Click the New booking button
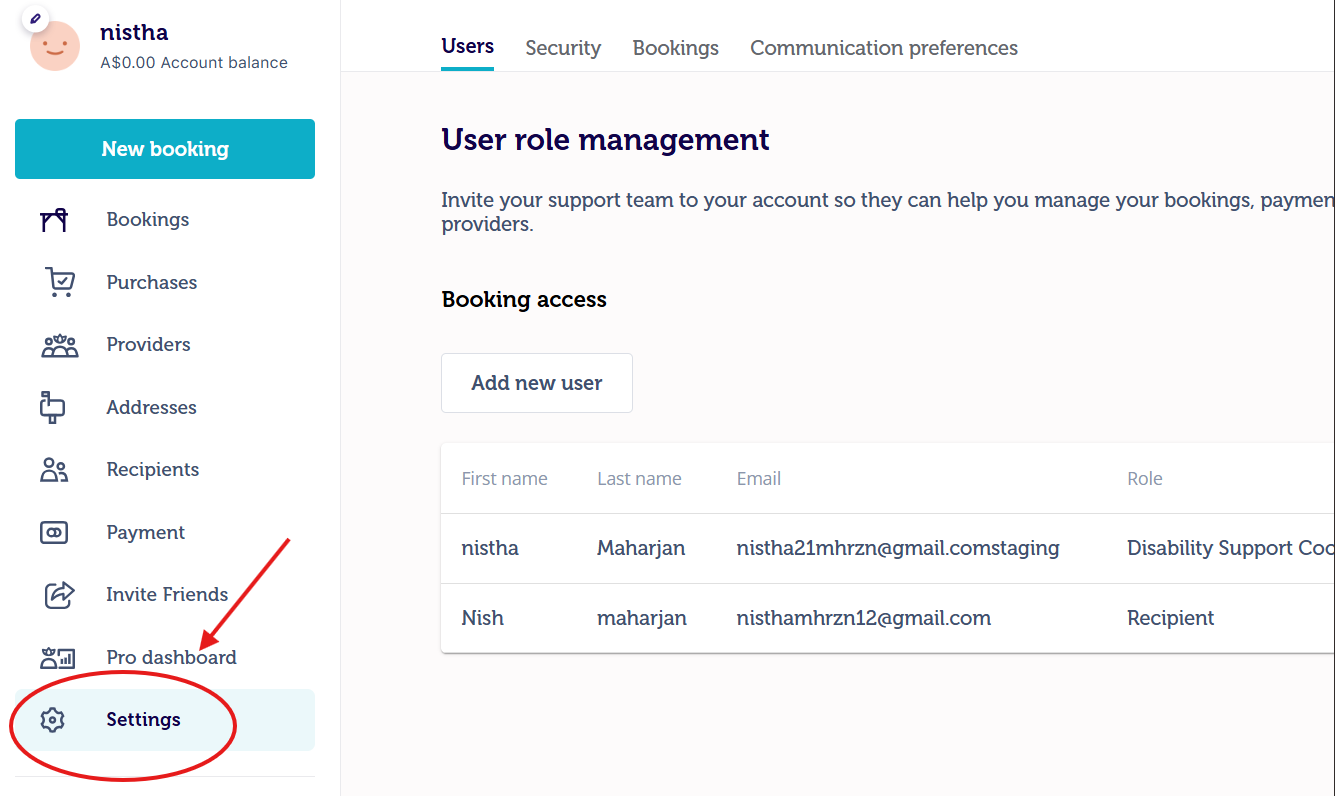This screenshot has width=1335, height=796. (x=165, y=149)
